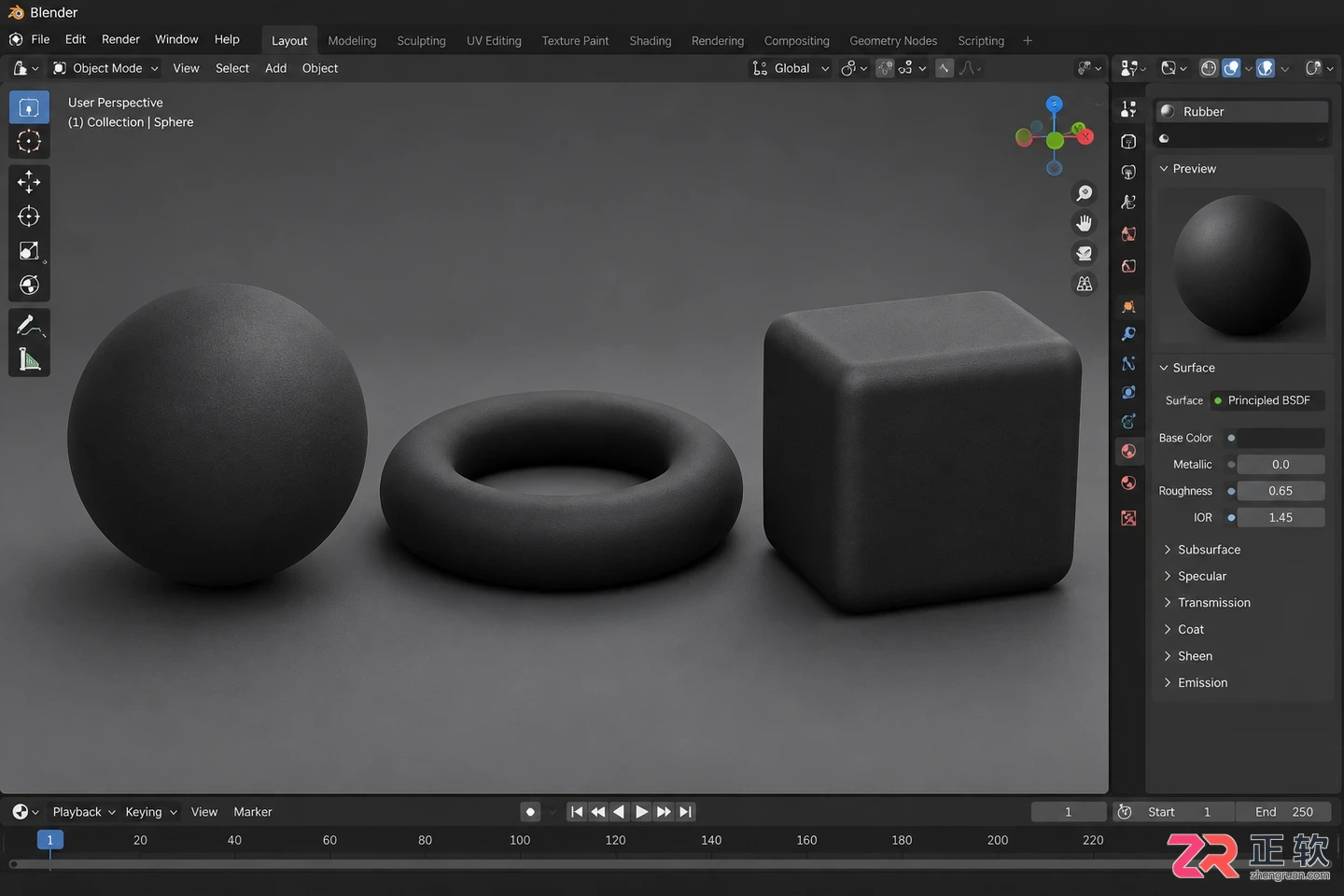
Task: Toggle camera view in the viewport
Action: click(x=1085, y=253)
